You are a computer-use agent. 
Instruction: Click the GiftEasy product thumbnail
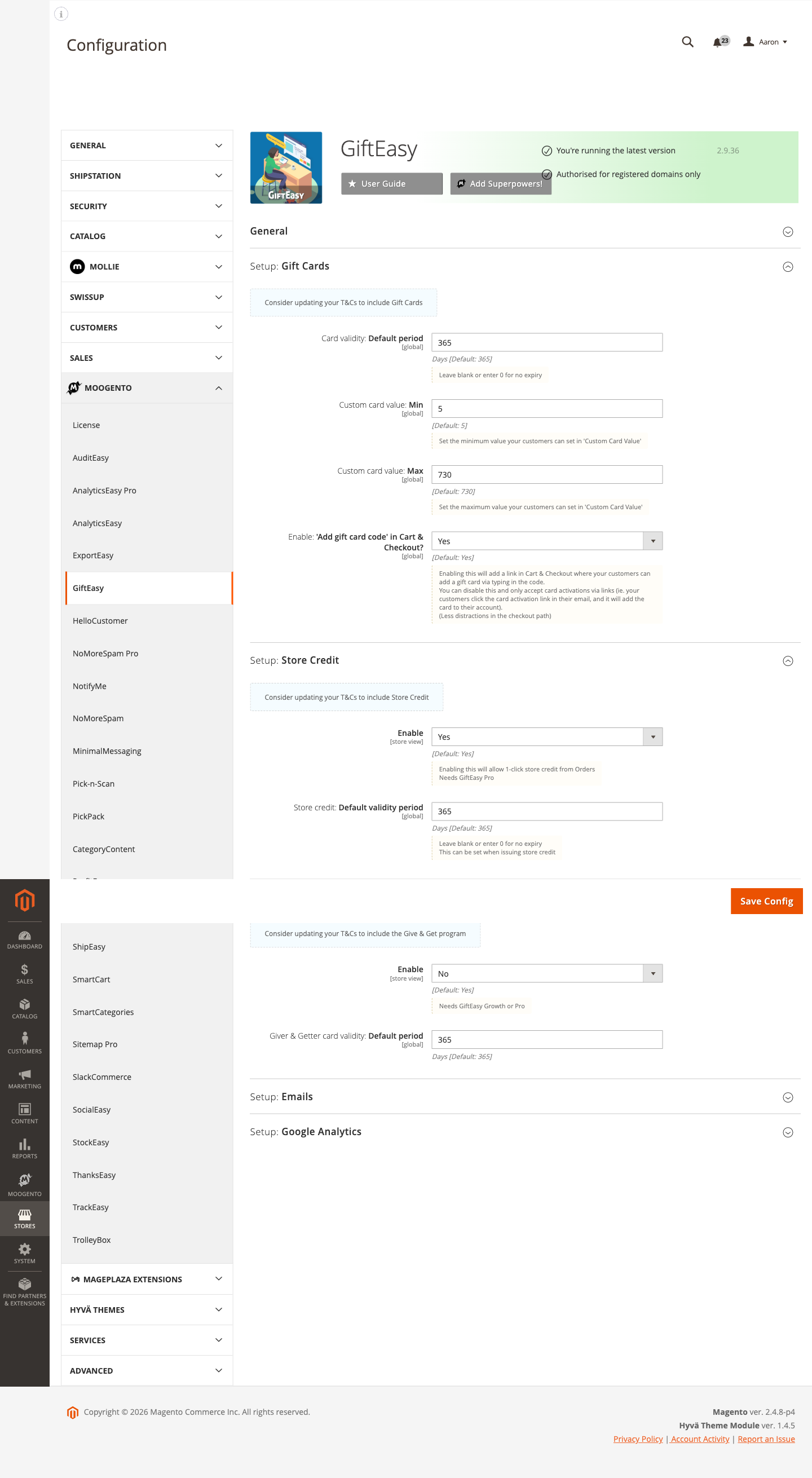coord(286,167)
